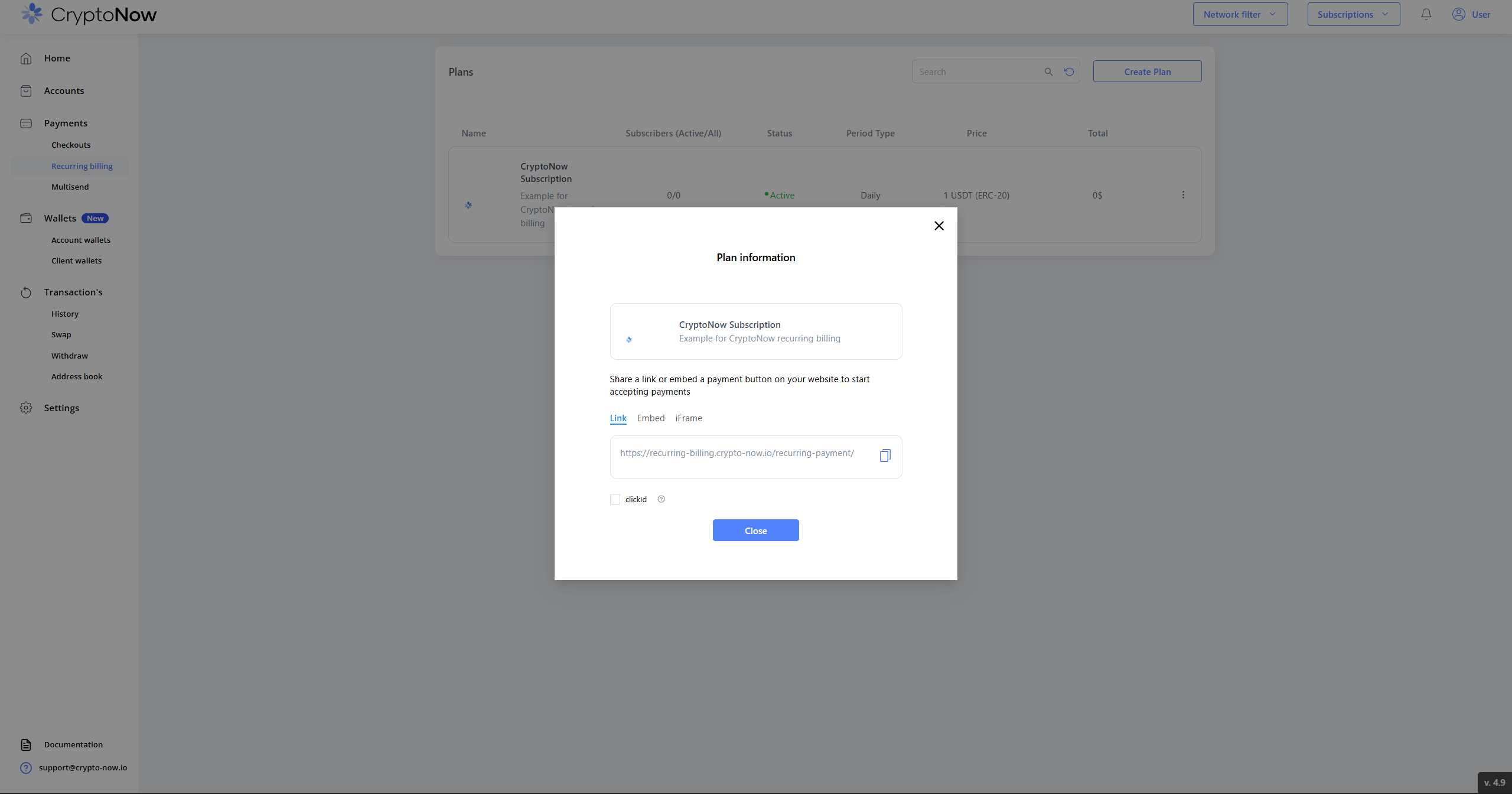Screen dimensions: 1512x794
Task: Click the New badge beside Wallets
Action: click(95, 218)
